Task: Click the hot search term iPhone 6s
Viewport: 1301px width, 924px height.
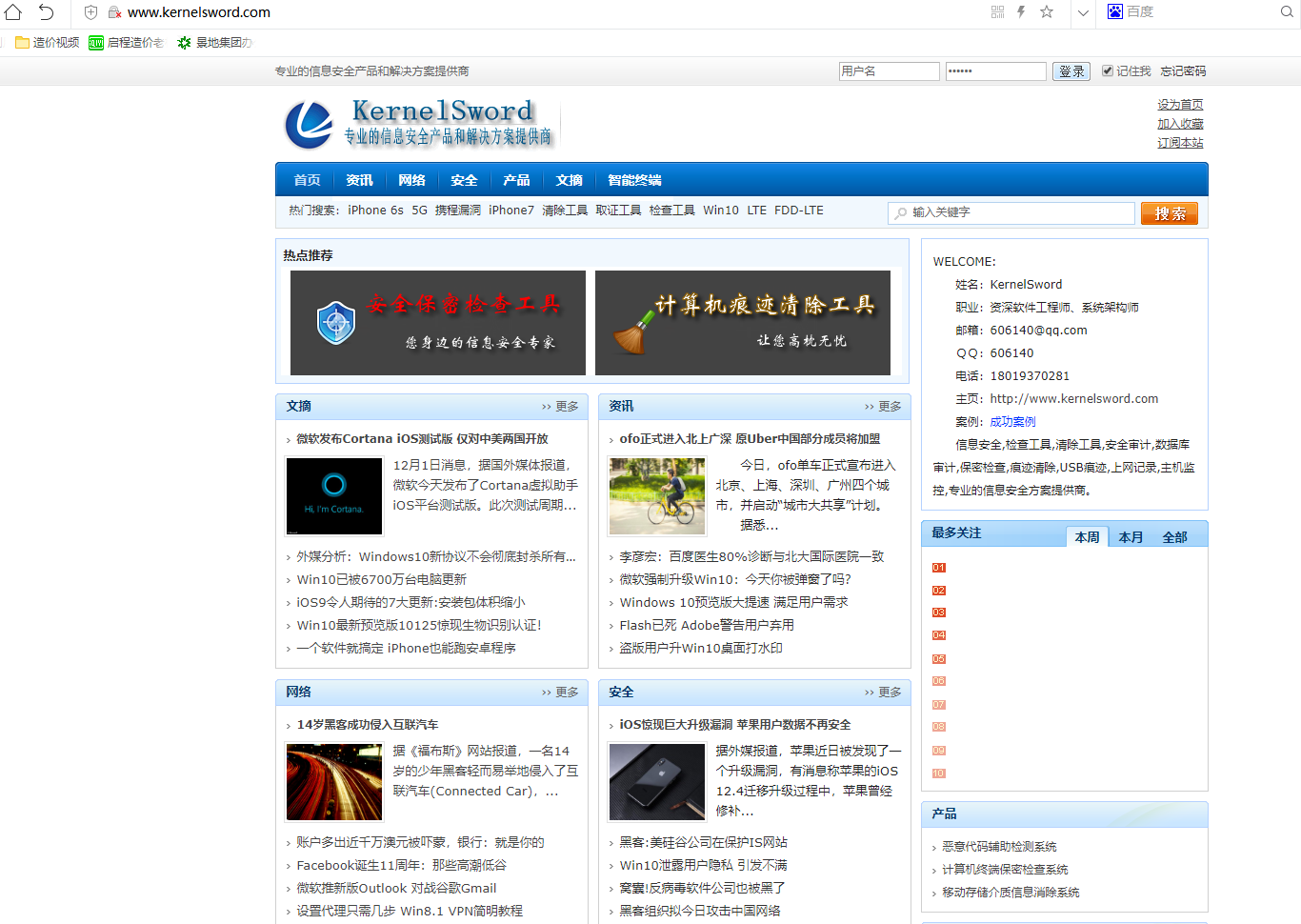Action: point(375,211)
